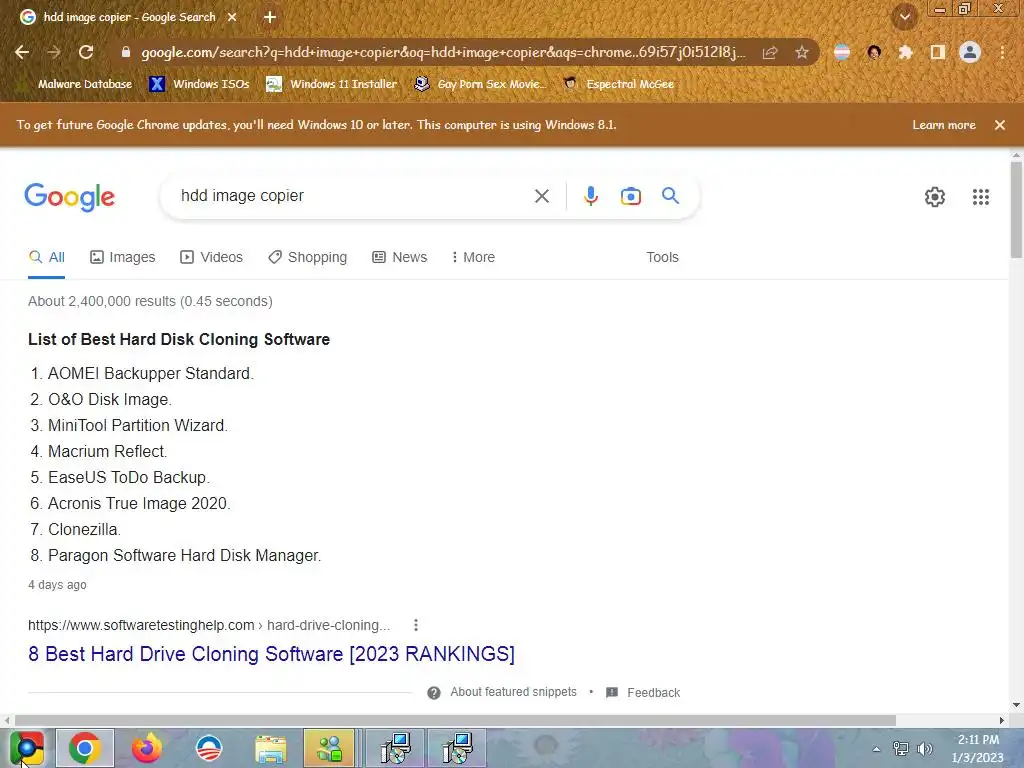1024x768 pixels.
Task: Open the Chrome extensions puzzle icon
Action: [x=905, y=52]
